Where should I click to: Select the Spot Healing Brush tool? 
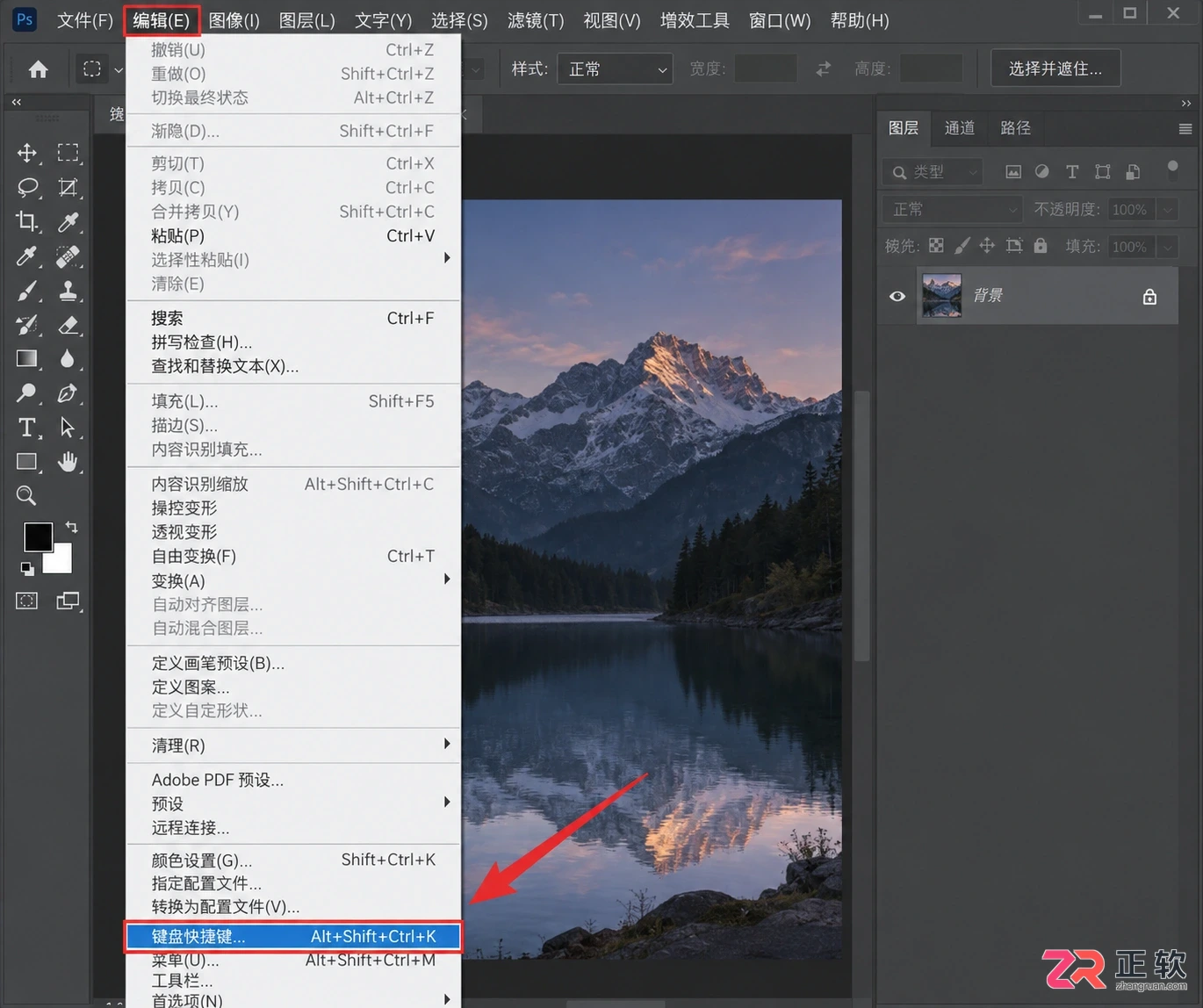[x=68, y=256]
